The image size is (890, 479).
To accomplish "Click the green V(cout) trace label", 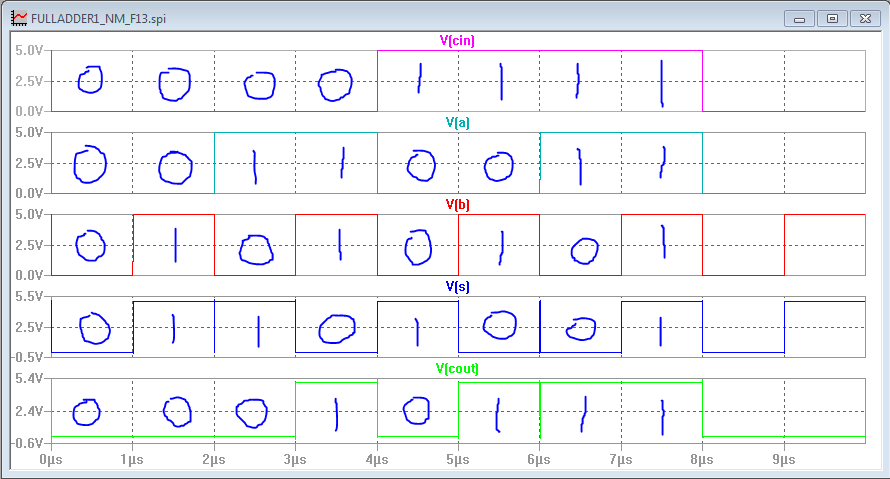I will 457,369.
